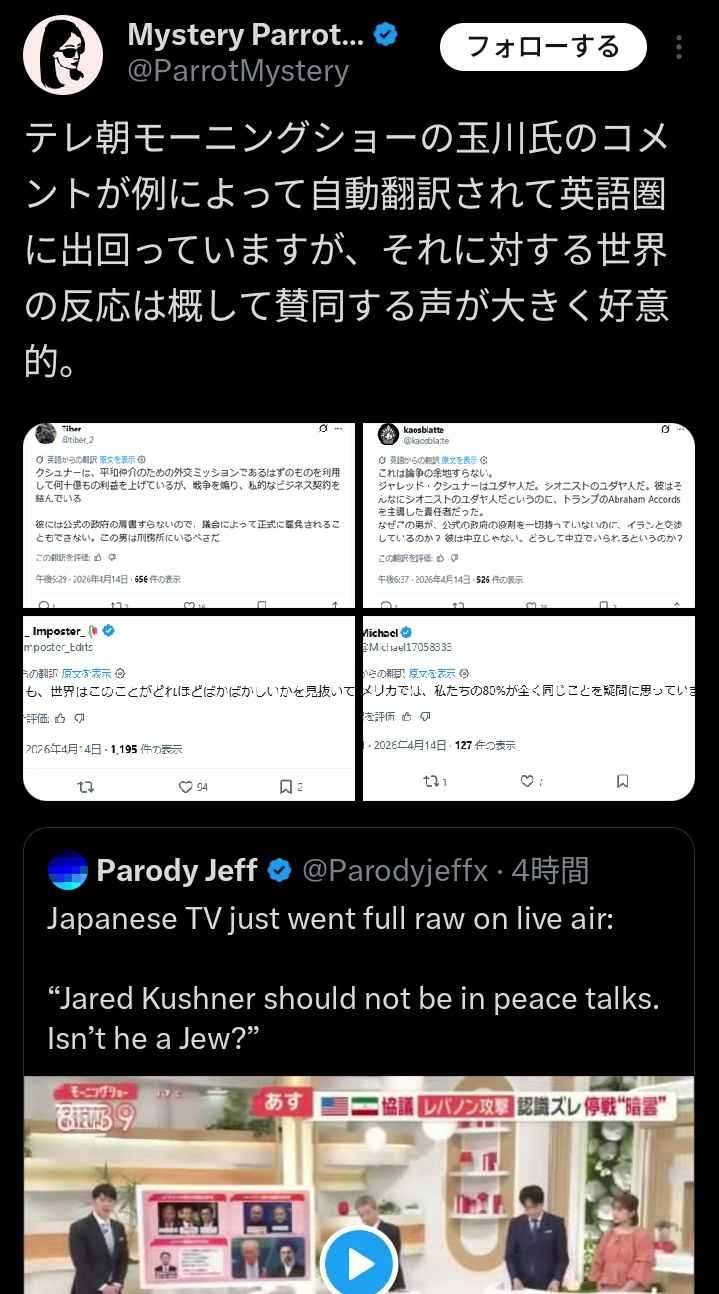
Task: Open Mystery Parrot profile avatar
Action: 64,54
